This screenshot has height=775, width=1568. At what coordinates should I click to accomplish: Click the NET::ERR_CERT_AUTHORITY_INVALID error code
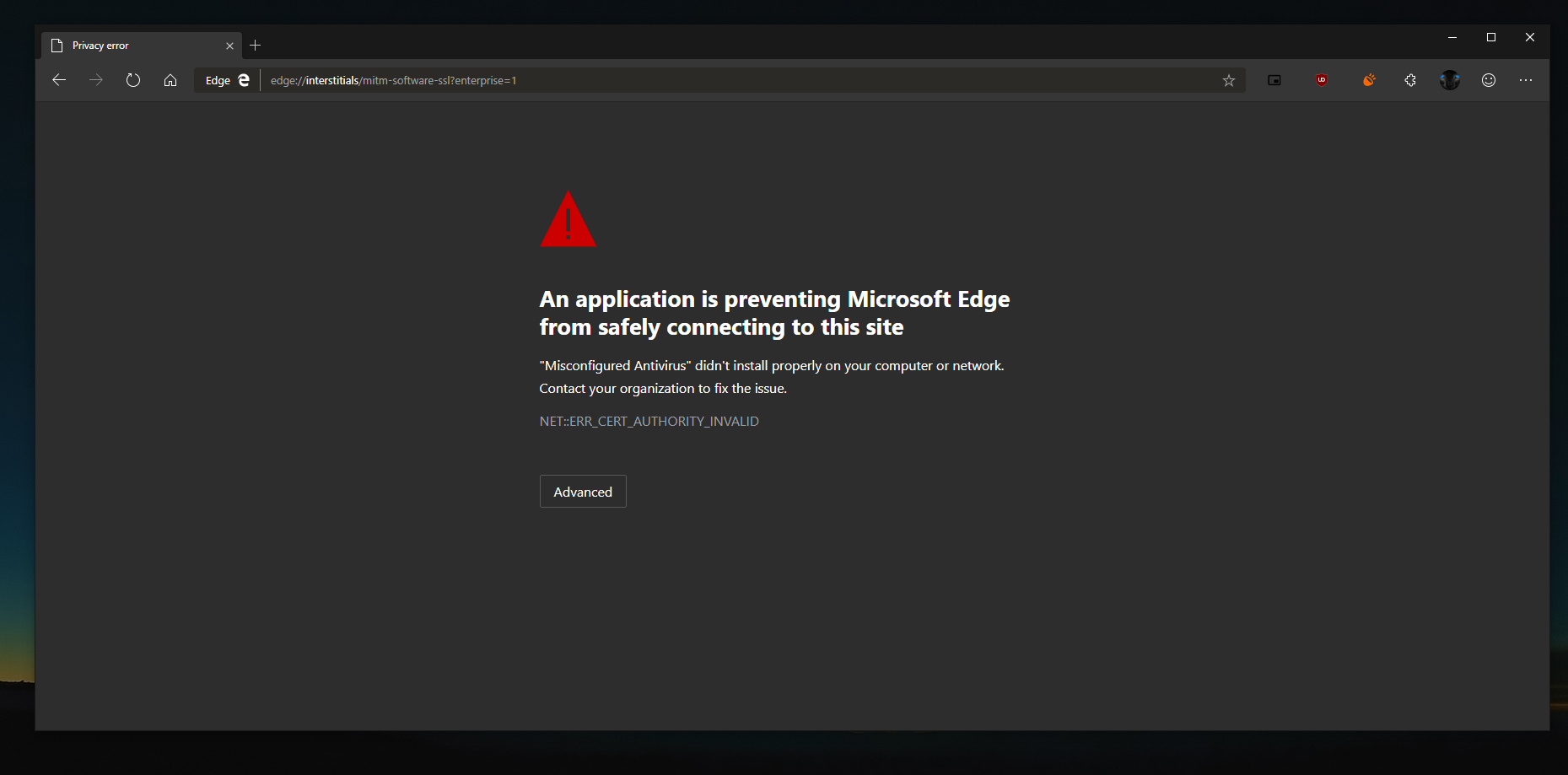(649, 421)
